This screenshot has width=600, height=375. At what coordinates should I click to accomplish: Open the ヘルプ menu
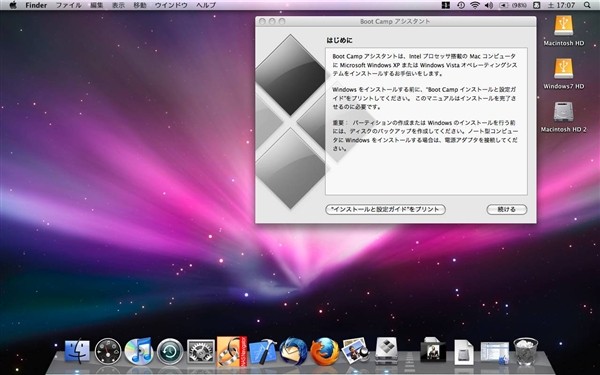(x=206, y=5)
